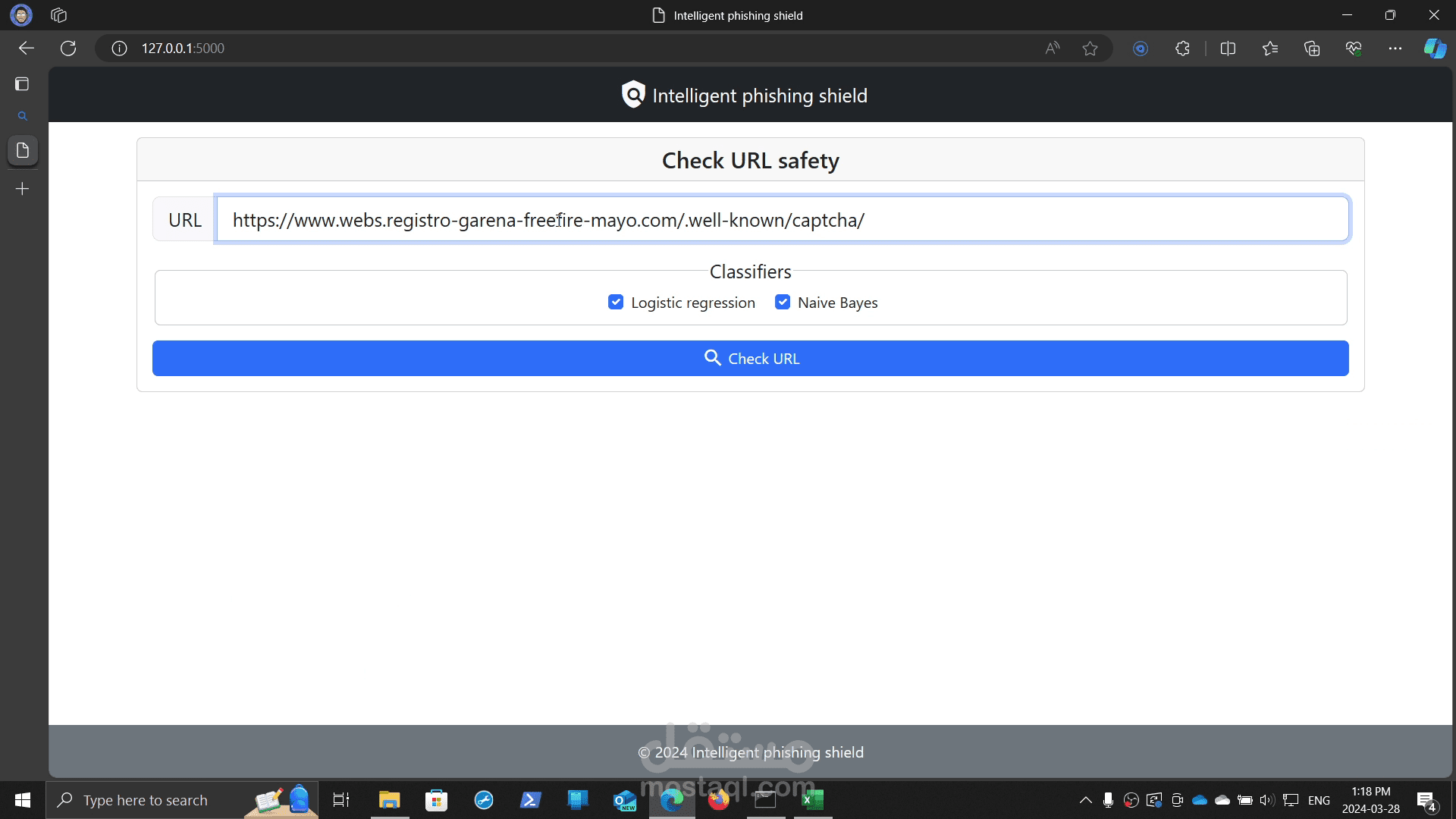The height and width of the screenshot is (819, 1456).
Task: Toggle the vertical tabs pane icon
Action: click(x=22, y=84)
